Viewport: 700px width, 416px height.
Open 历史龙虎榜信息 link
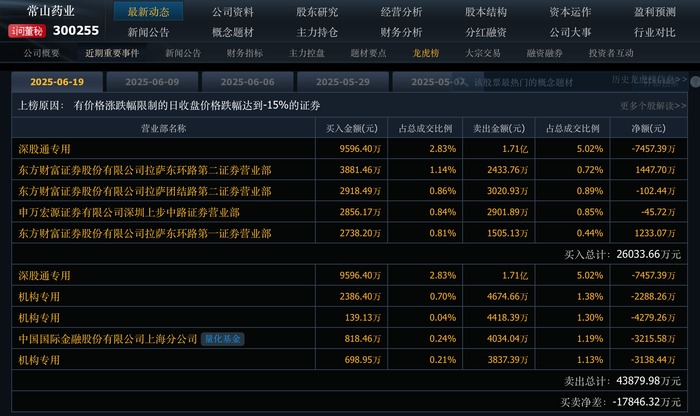pyautogui.click(x=649, y=79)
